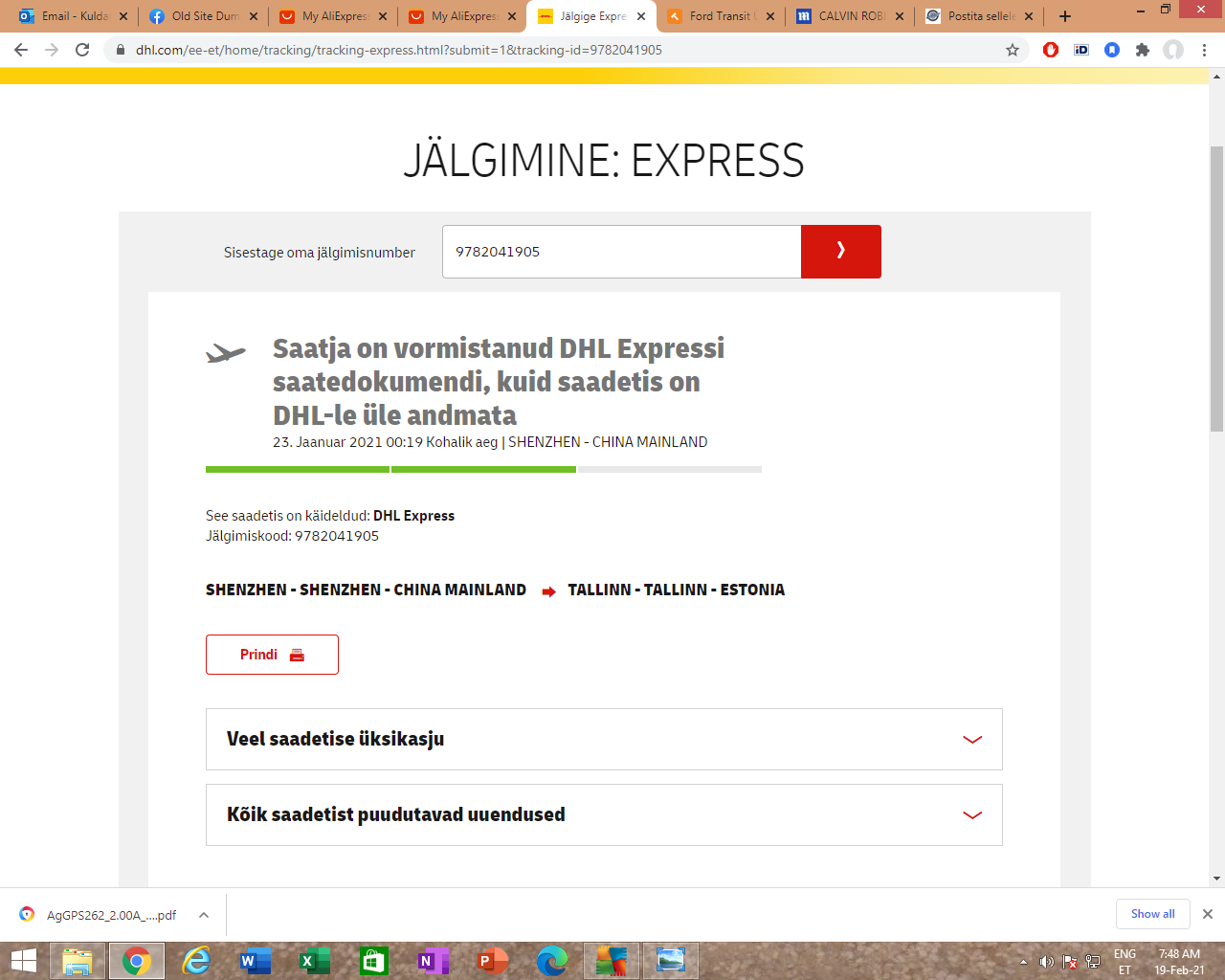Open the Chrome extensions puzzle icon
Viewport: 1225px width, 980px height.
[x=1143, y=50]
